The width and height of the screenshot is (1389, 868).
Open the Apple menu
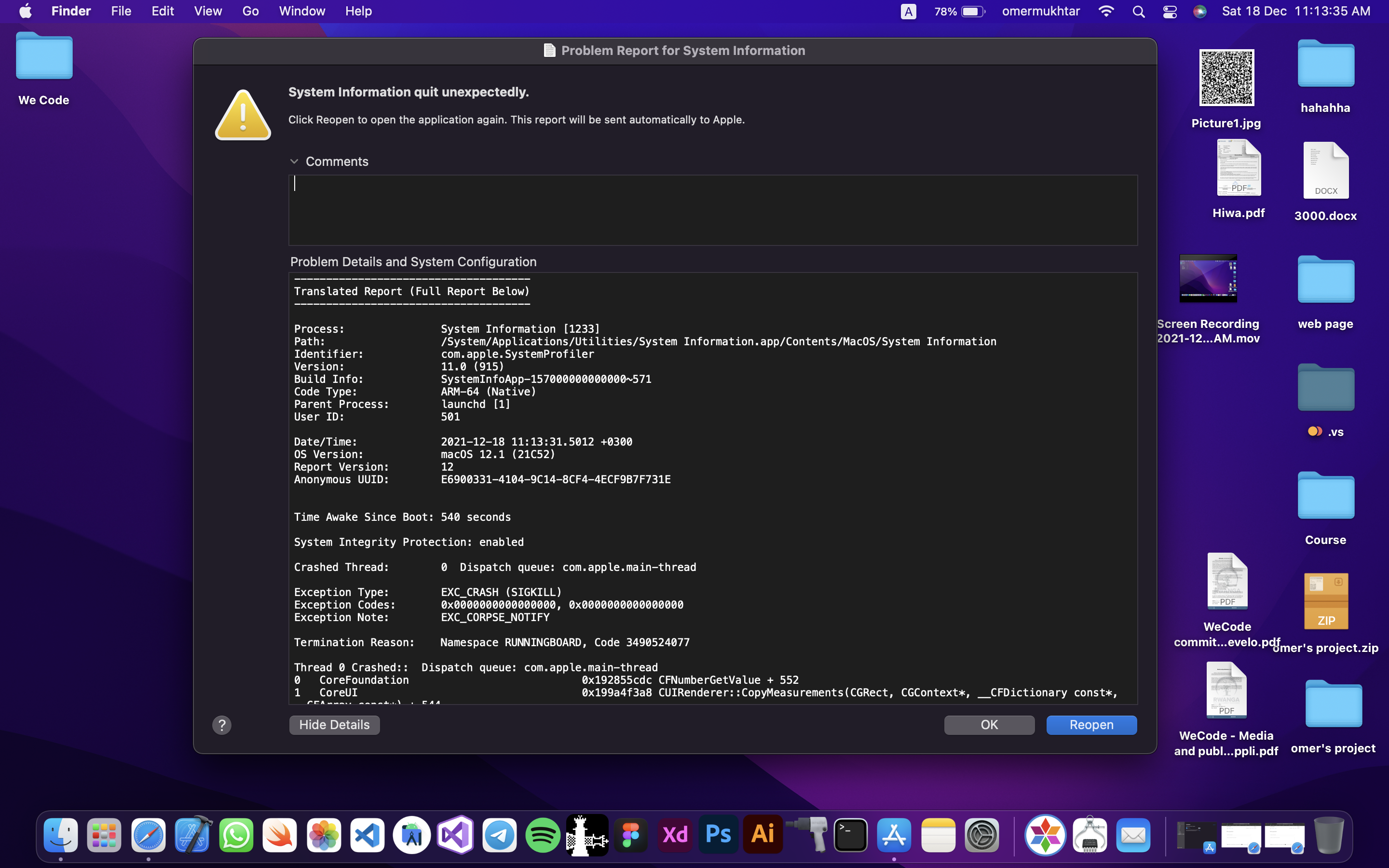[25, 12]
